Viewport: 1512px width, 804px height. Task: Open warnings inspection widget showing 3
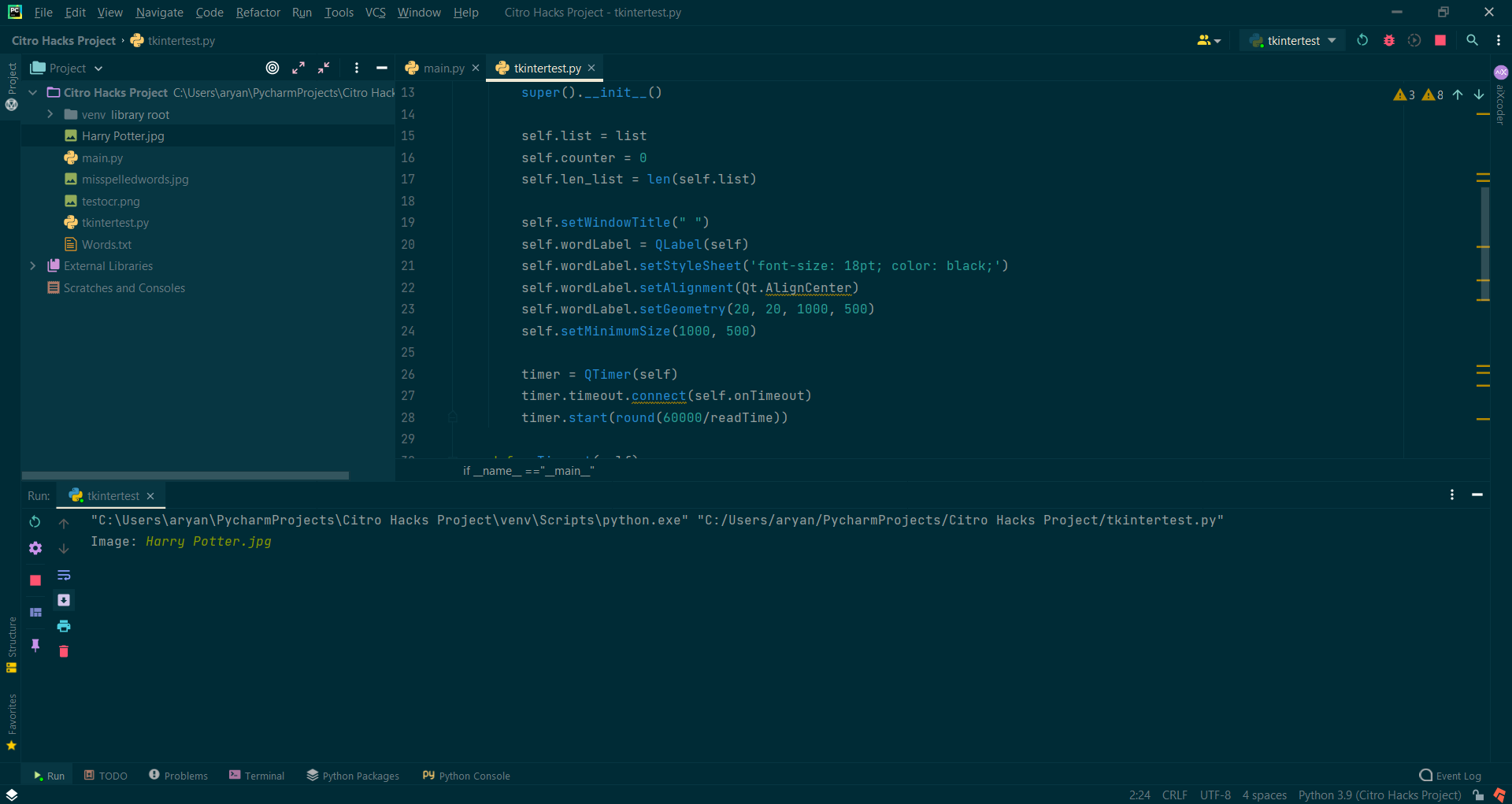[x=1404, y=94]
